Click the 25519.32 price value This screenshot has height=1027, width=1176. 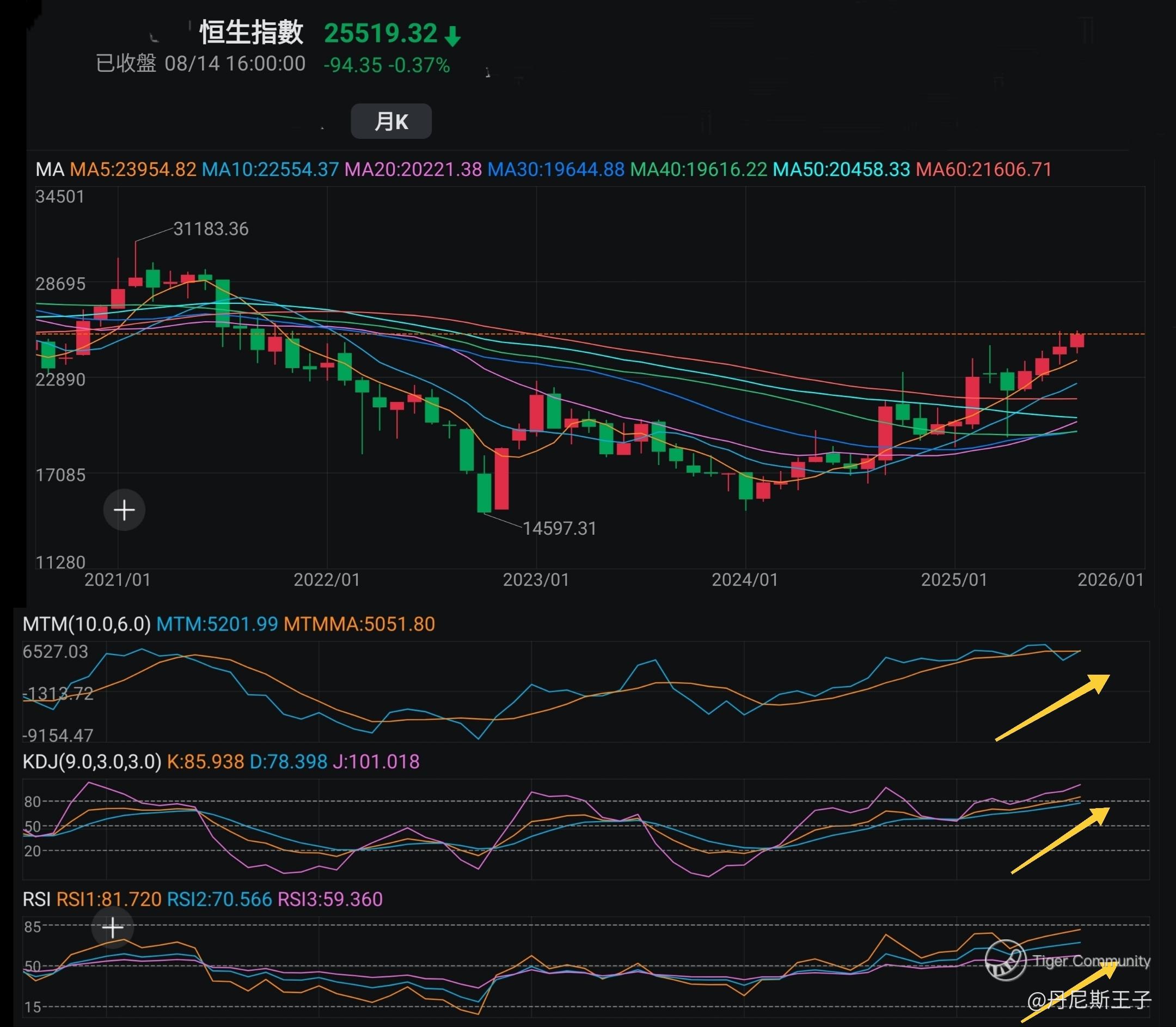[x=381, y=33]
